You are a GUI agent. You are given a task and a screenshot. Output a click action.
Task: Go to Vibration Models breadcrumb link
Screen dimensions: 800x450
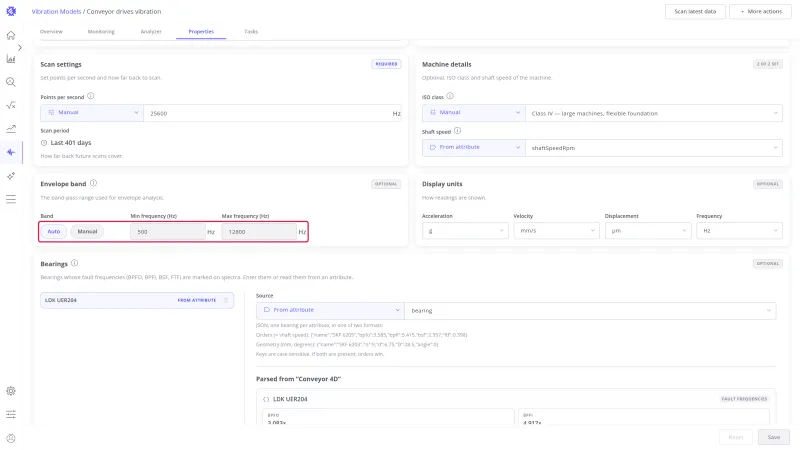(x=56, y=11)
